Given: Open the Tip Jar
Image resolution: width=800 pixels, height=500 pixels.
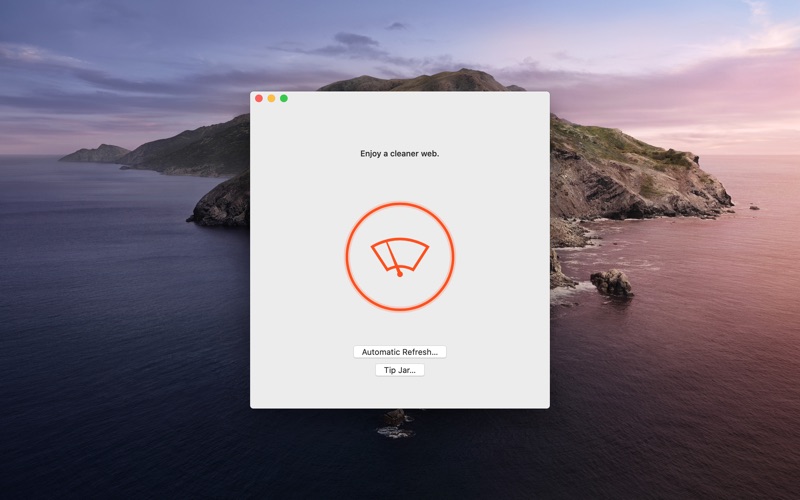Looking at the screenshot, I should [x=399, y=370].
